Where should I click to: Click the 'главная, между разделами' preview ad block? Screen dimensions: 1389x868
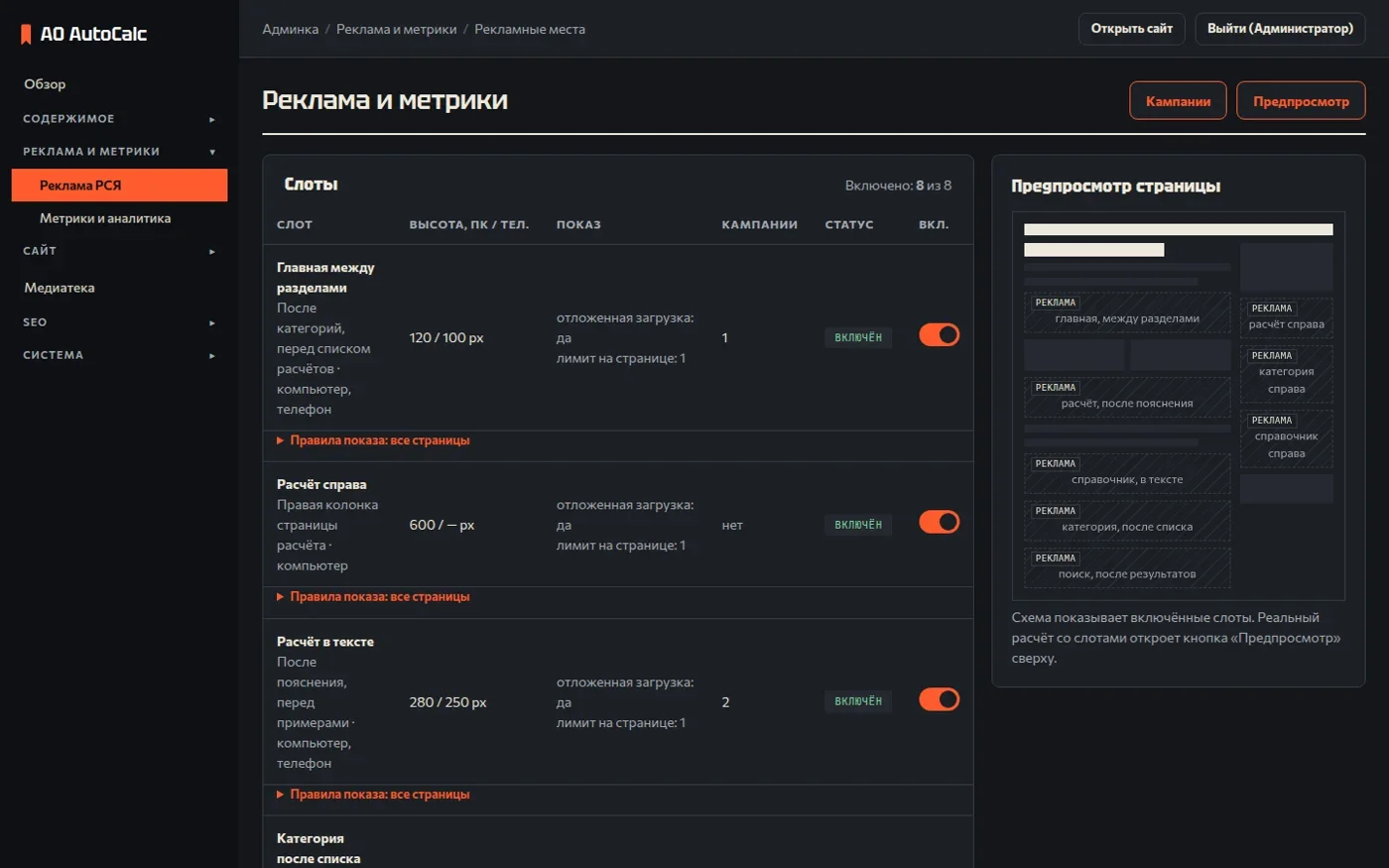click(x=1127, y=312)
